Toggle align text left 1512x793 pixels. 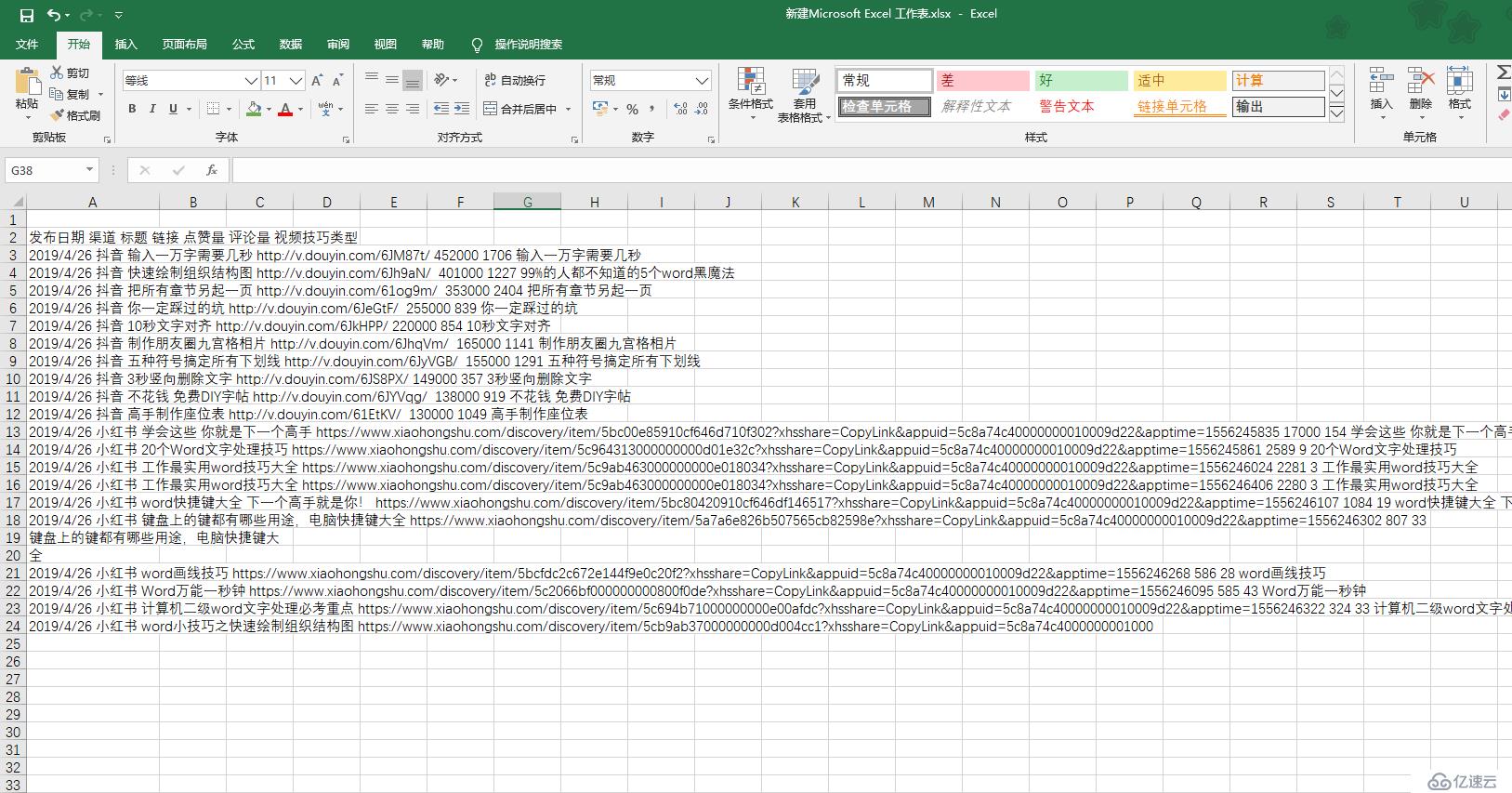click(x=372, y=109)
